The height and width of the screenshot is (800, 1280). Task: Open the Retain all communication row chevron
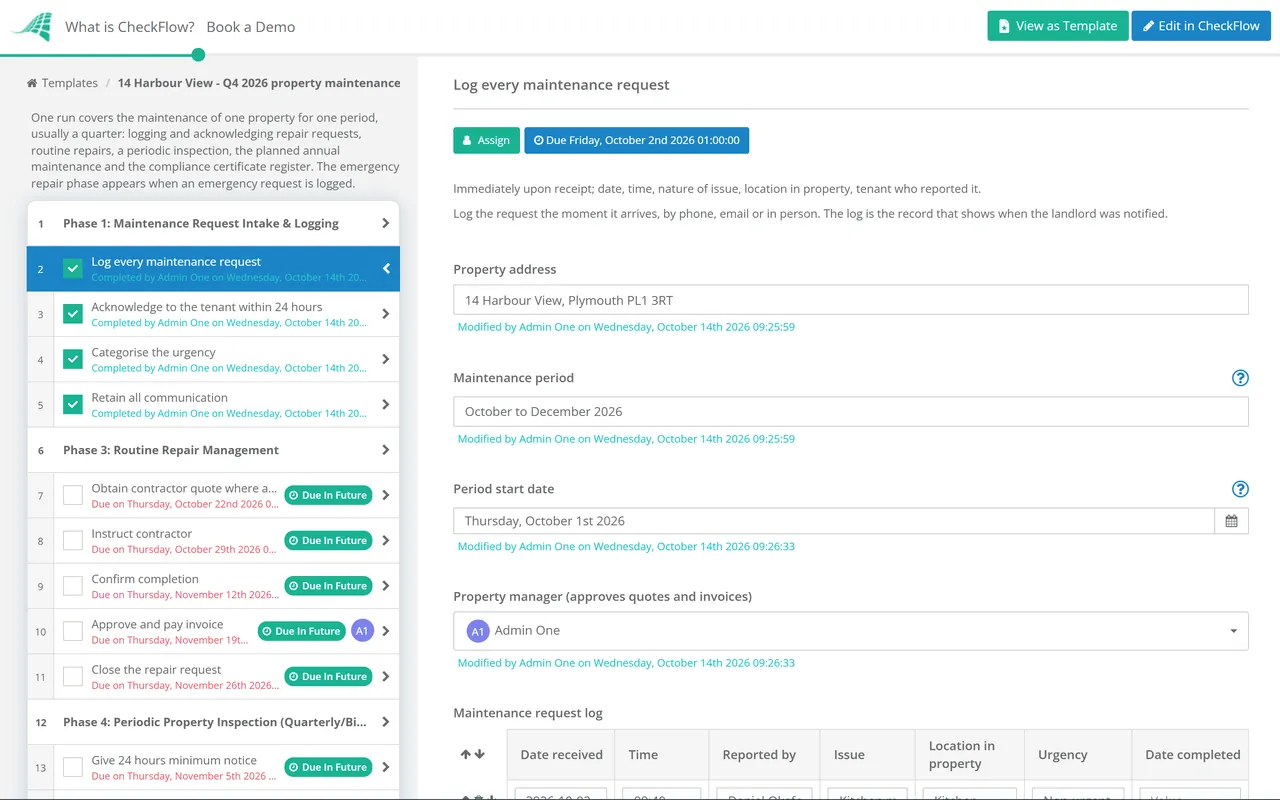tap(386, 405)
